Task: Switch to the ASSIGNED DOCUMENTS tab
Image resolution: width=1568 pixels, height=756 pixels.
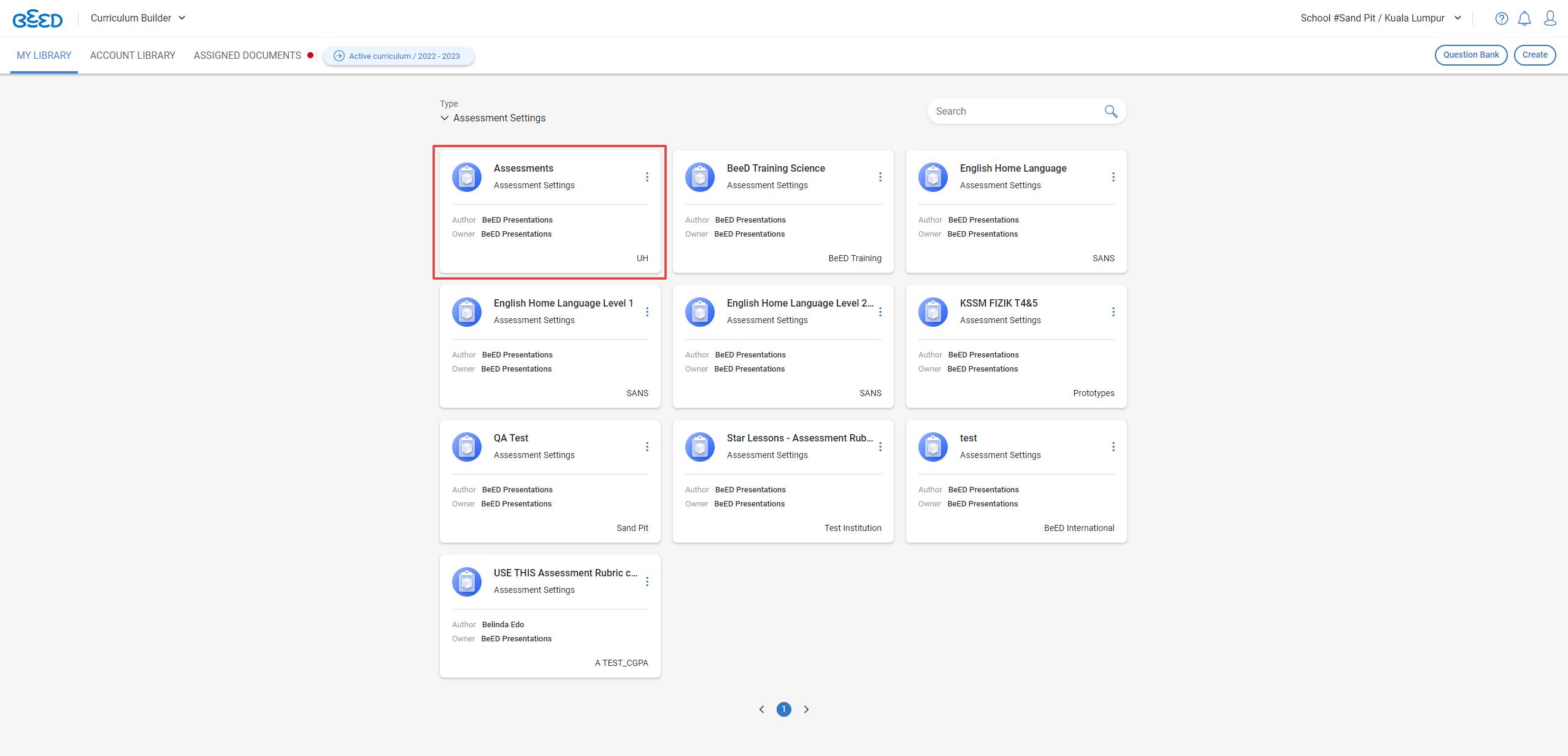Action: (x=247, y=55)
